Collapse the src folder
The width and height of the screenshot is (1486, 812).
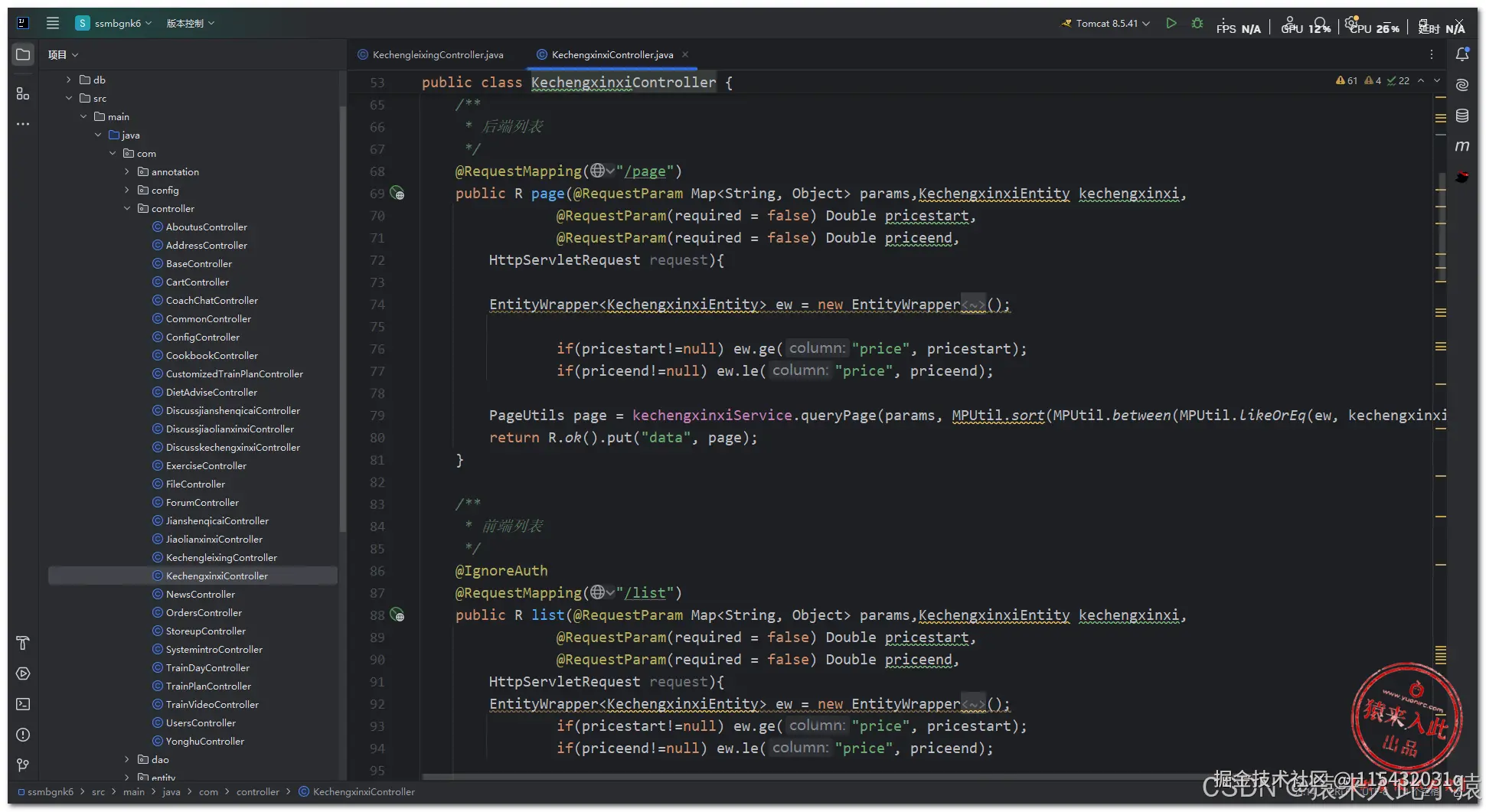[x=69, y=98]
